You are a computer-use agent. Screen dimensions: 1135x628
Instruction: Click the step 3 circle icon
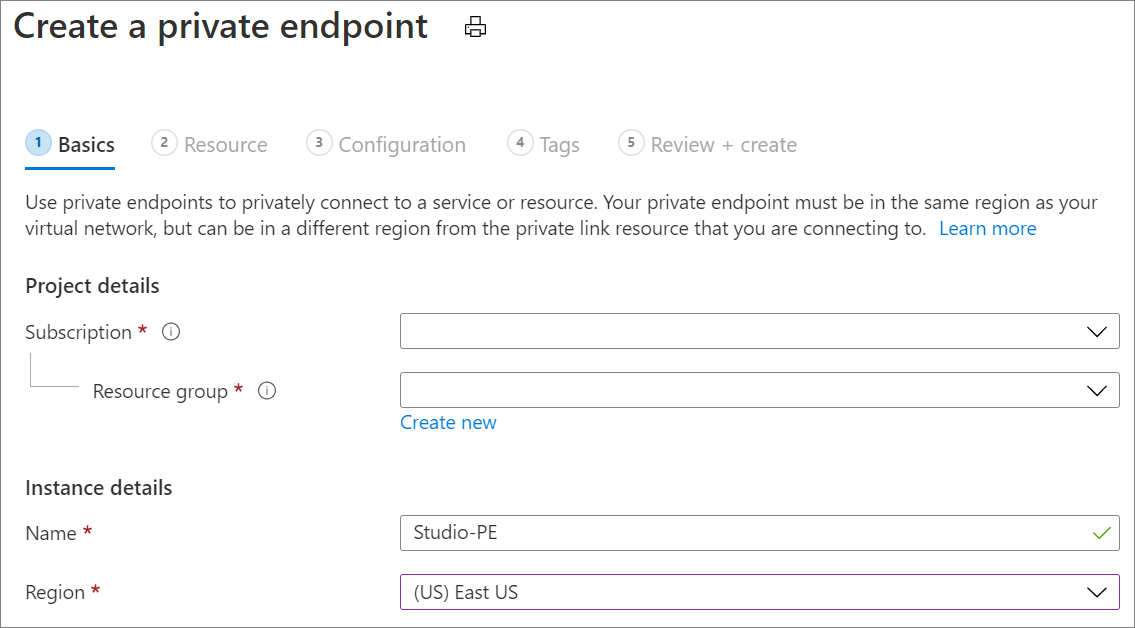(319, 143)
